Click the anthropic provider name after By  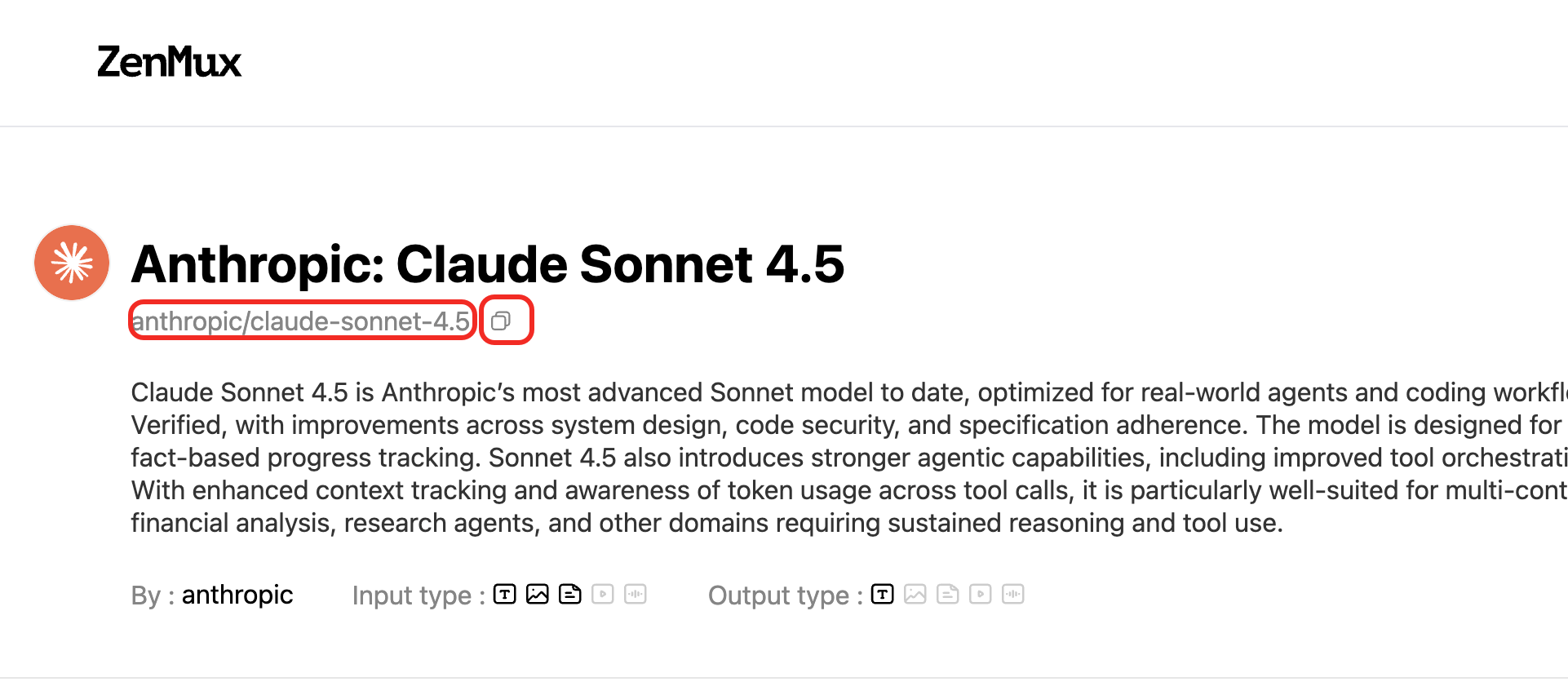[237, 595]
